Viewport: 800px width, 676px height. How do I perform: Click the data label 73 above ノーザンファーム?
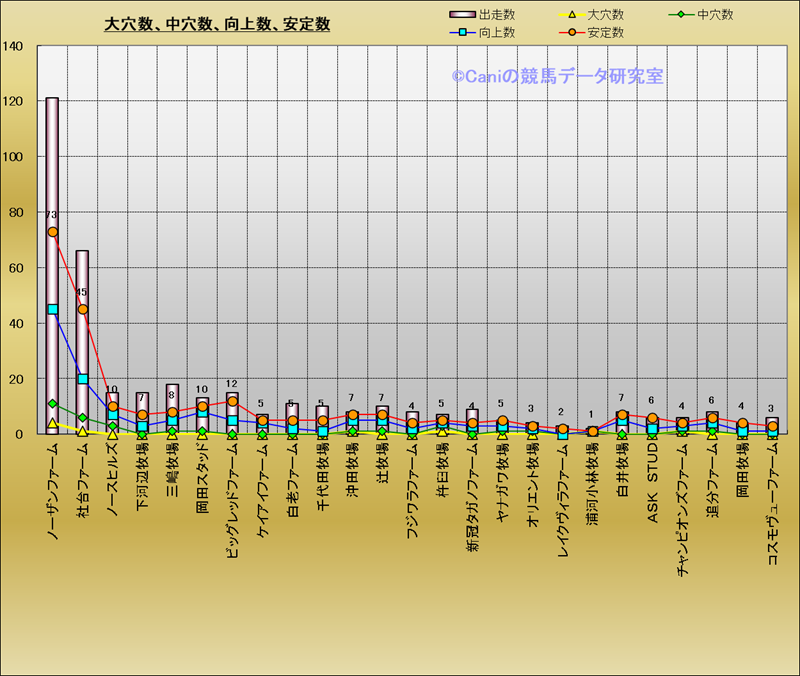tap(51, 215)
